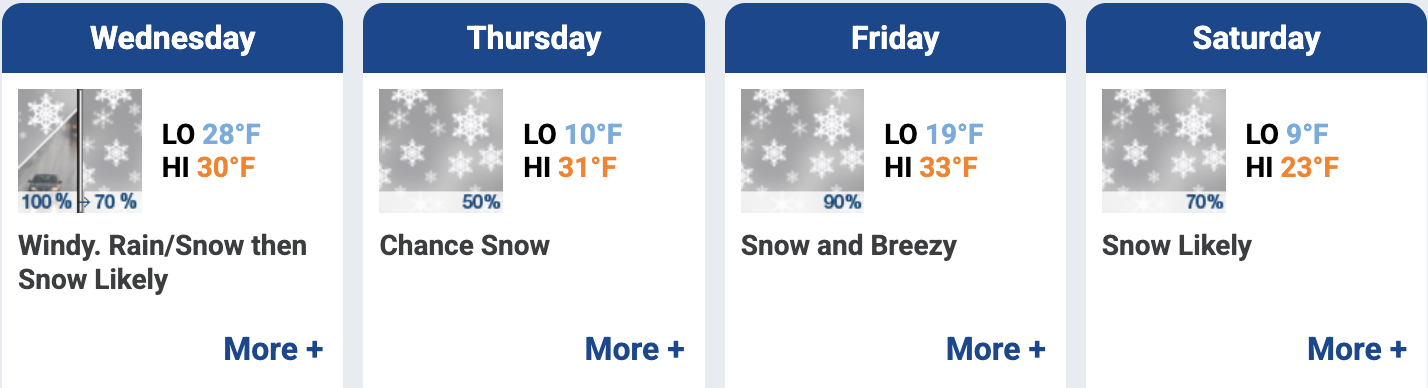Viewport: 1428px width, 388px height.
Task: Expand Saturday's forecast with More +
Action: pos(1357,349)
